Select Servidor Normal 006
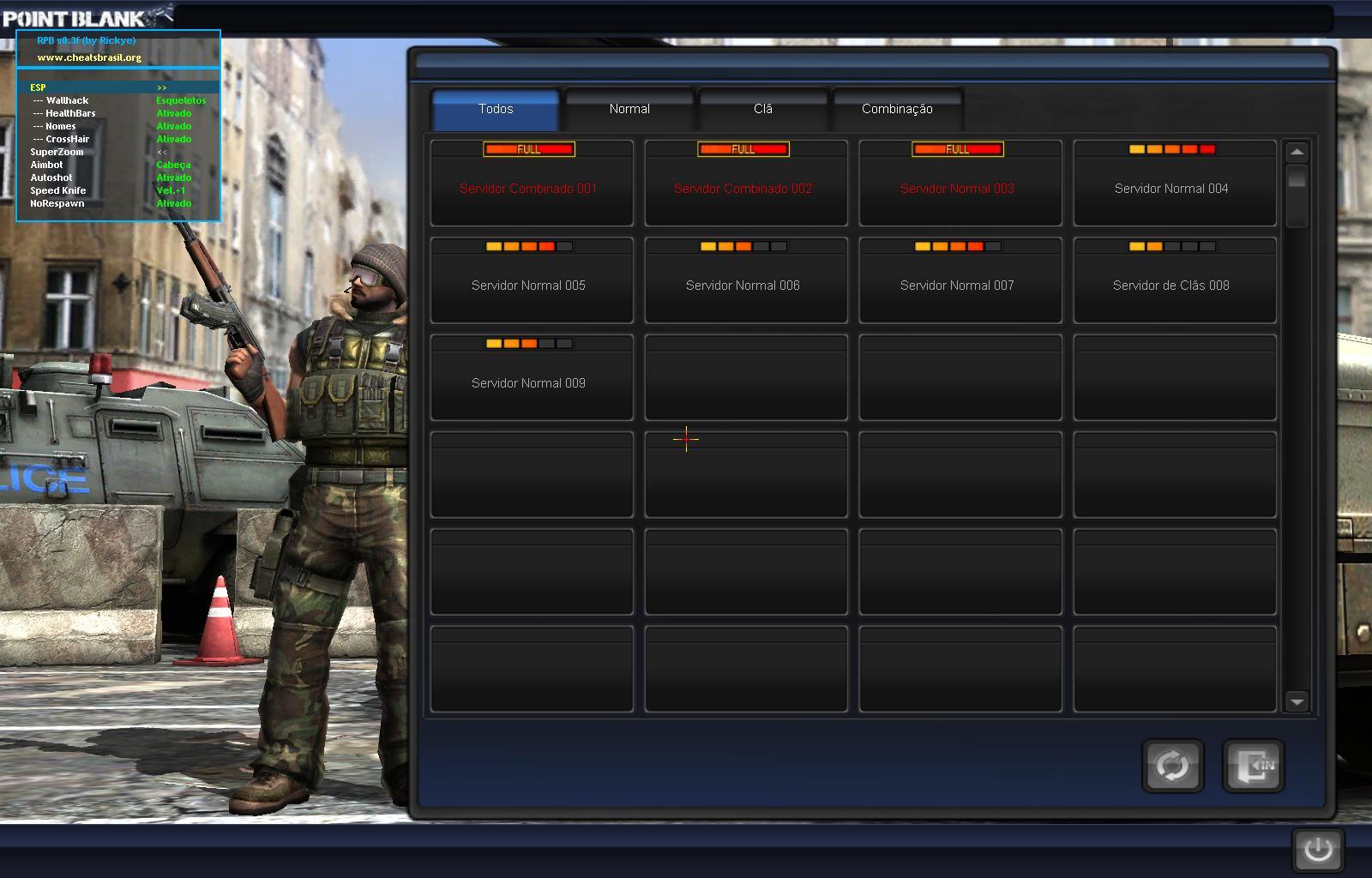The width and height of the screenshot is (1372, 878). tap(746, 280)
